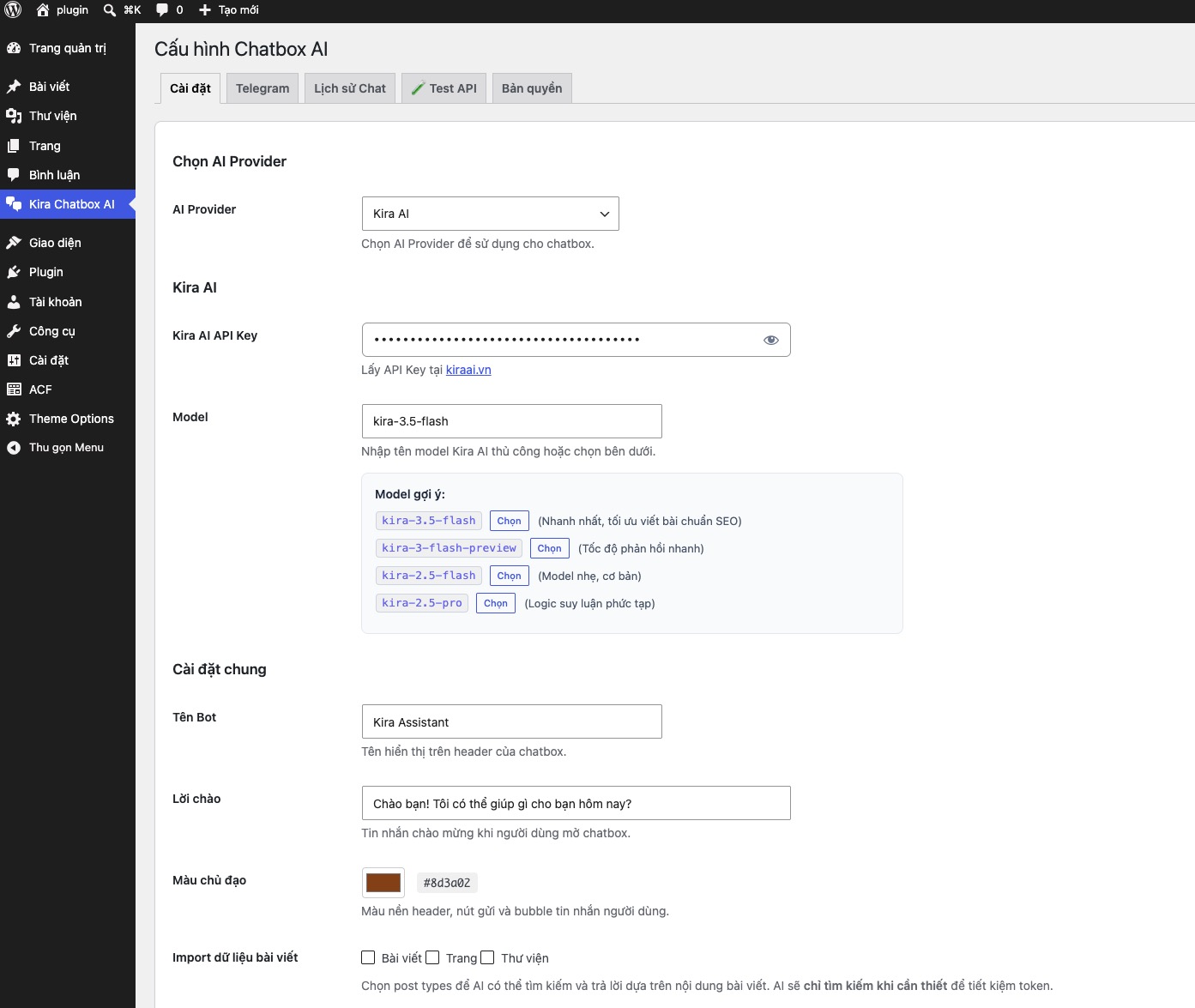Screen dimensions: 1195x1008
Task: Click Chọn for kira-2.5-flash
Action: point(510,576)
